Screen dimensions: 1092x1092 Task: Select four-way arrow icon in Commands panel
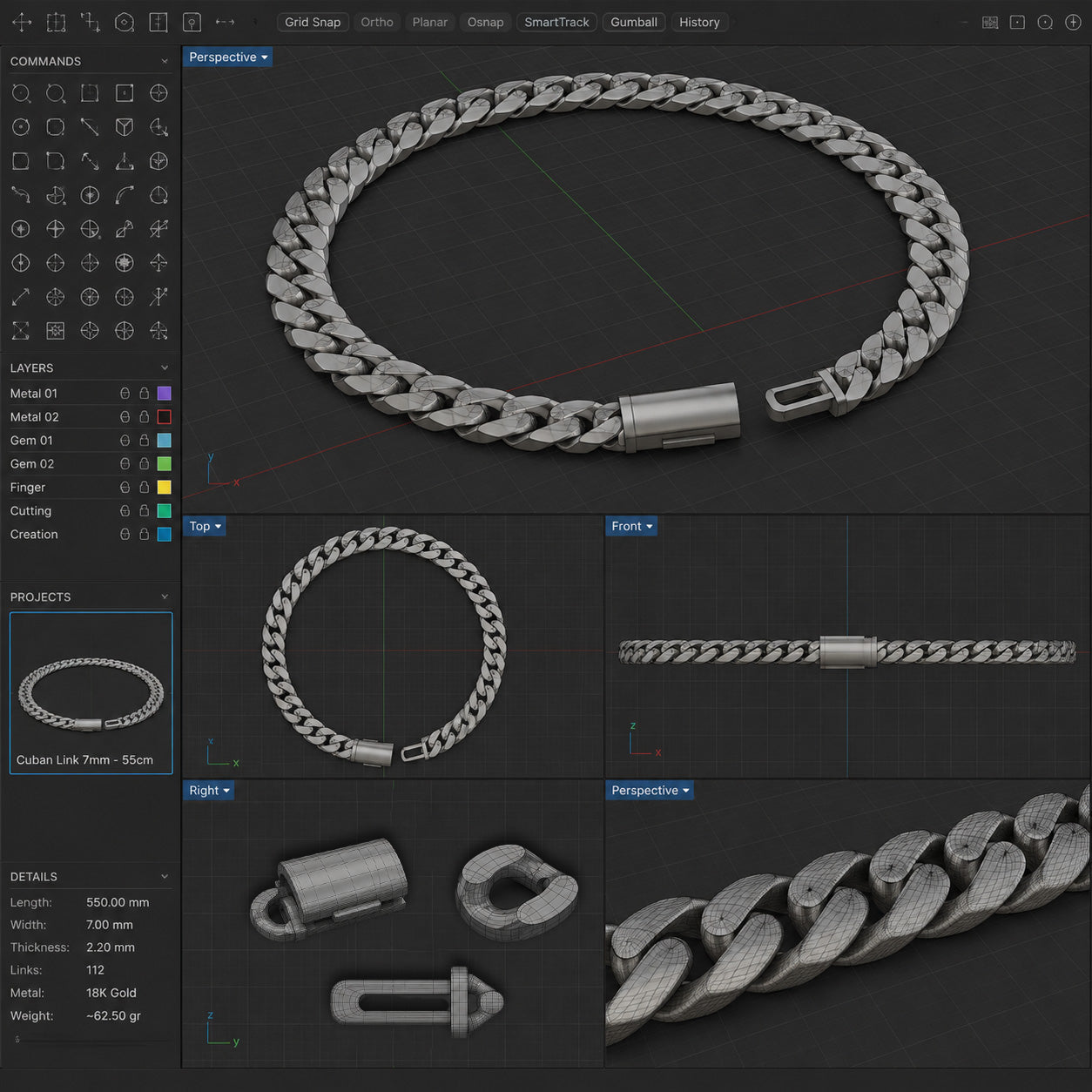[158, 263]
